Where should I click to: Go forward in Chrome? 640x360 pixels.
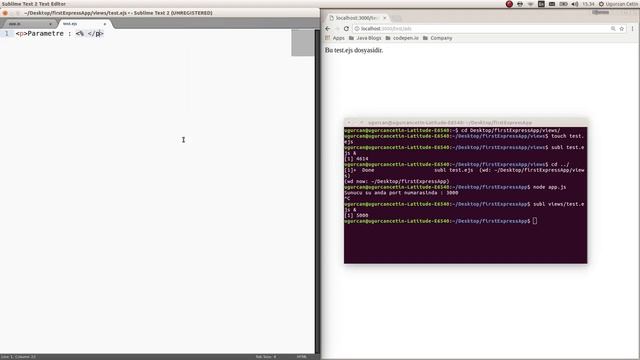pos(337,29)
